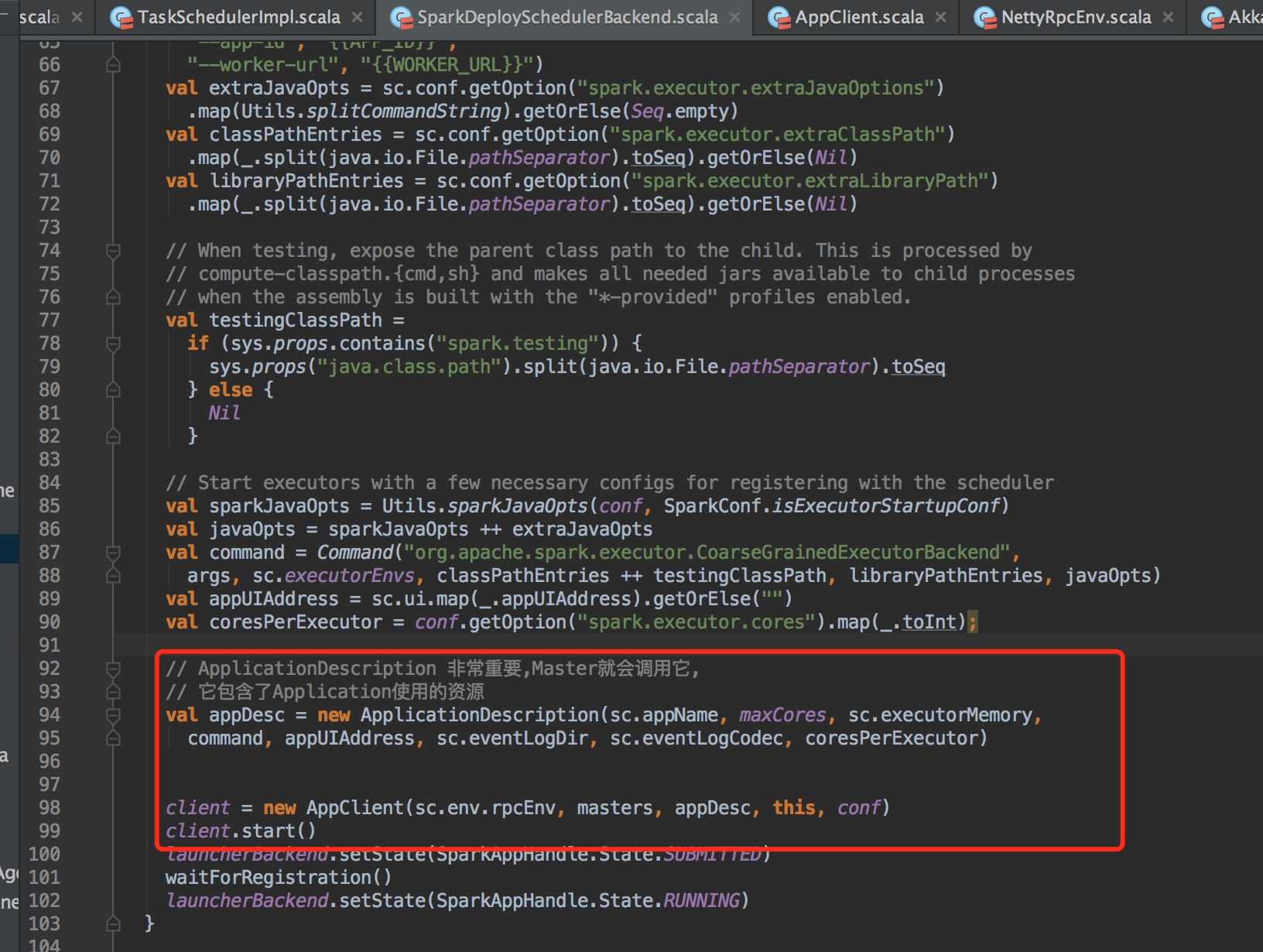The image size is (1263, 952).
Task: Click 'ApplicationDescription' constructor on line 94
Action: [x=480, y=715]
